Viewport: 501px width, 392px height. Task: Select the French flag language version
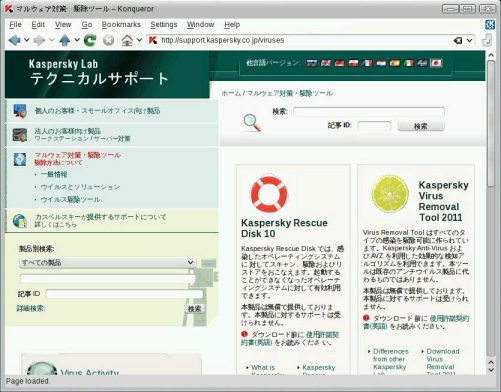click(x=367, y=63)
